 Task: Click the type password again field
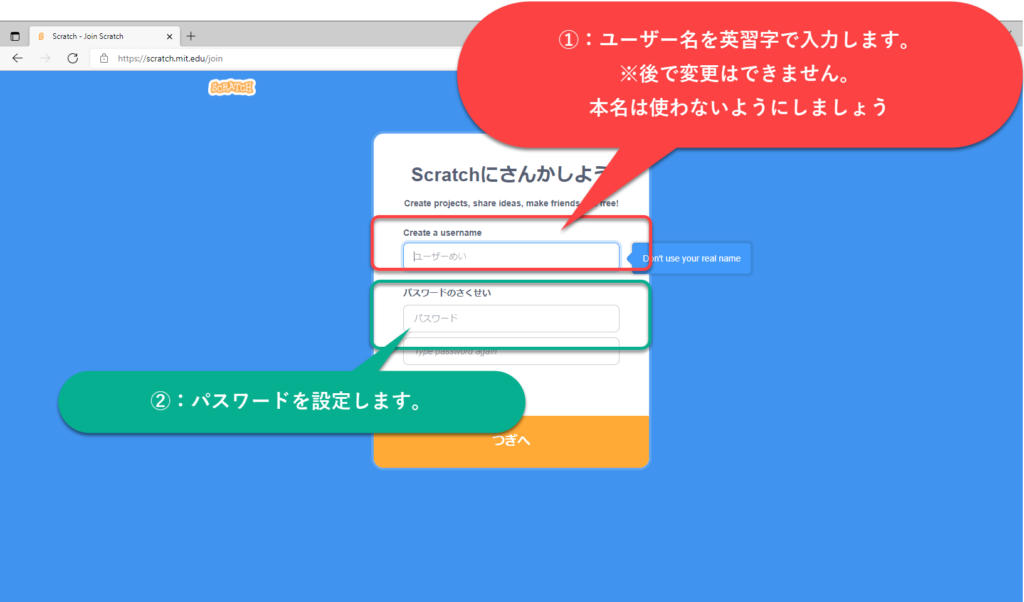511,352
